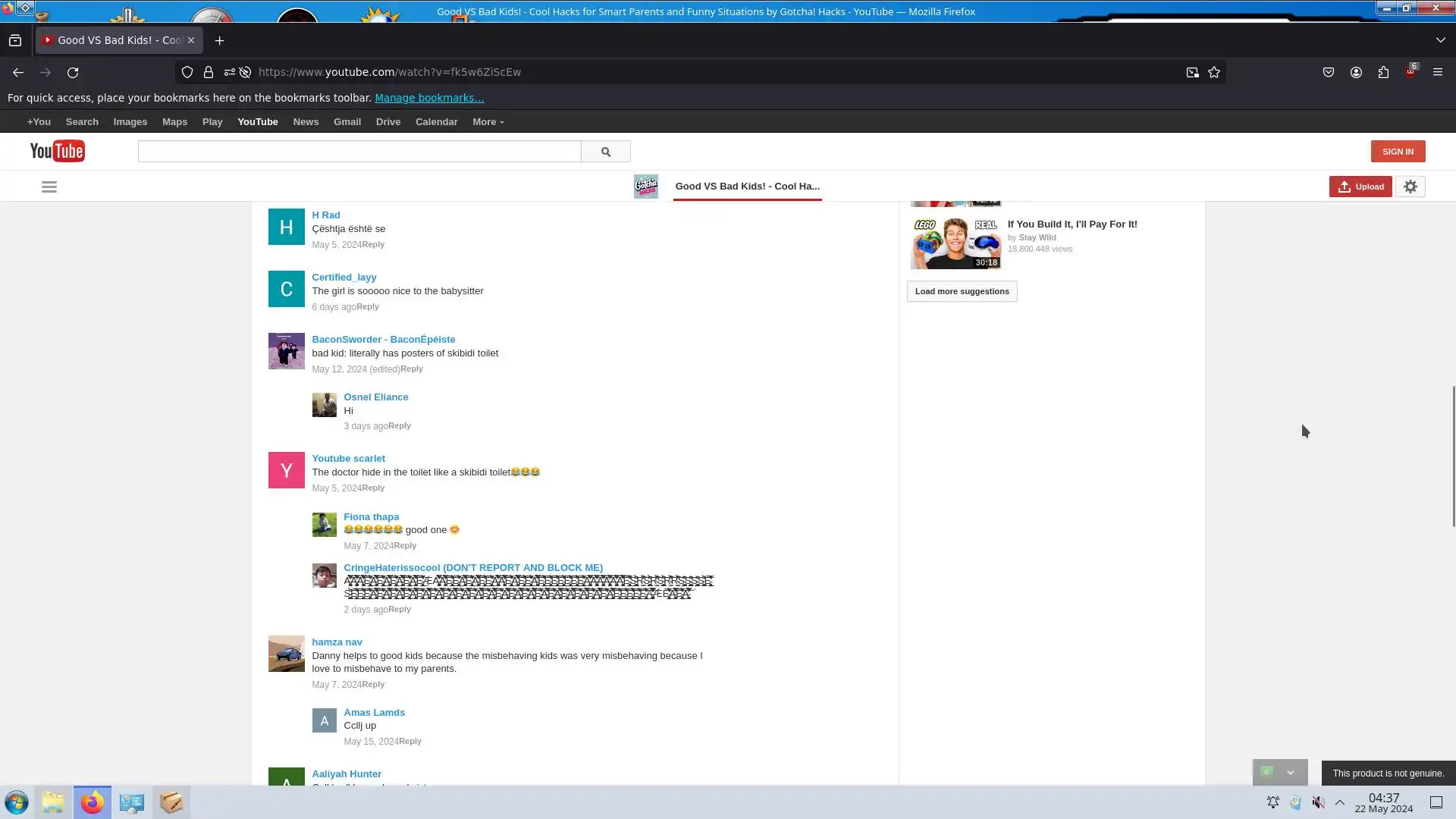Select Gmail in the Google navigation bar
Viewport: 1456px width, 819px height.
click(347, 122)
